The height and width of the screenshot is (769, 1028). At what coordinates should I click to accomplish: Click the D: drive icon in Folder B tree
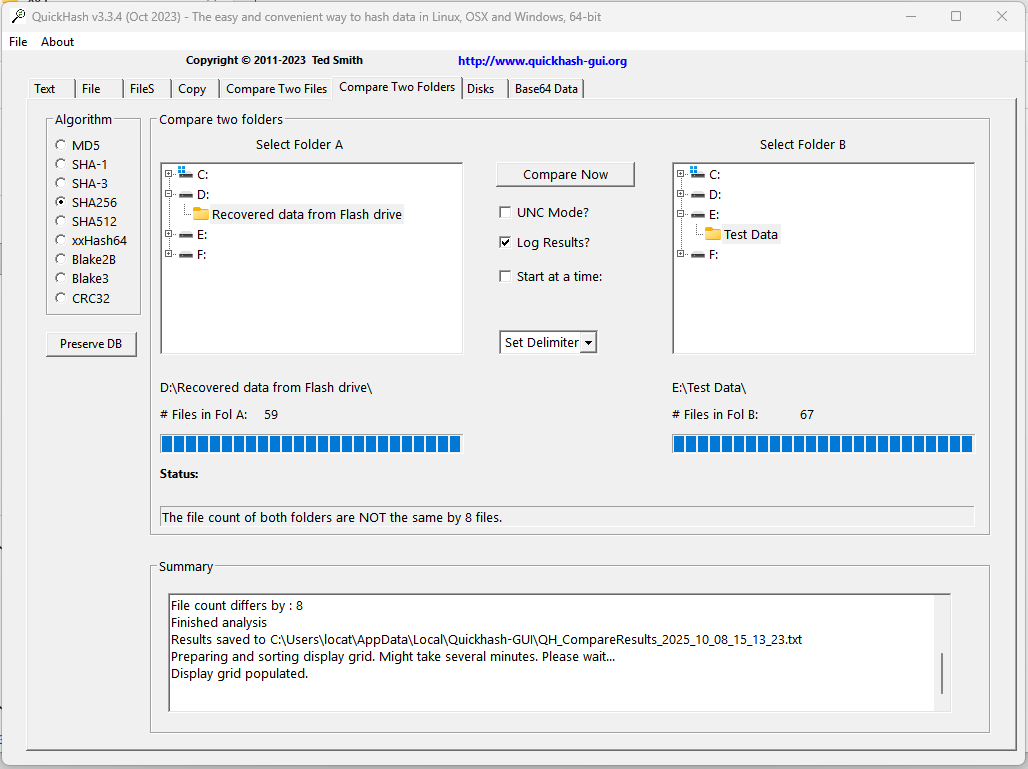coord(697,194)
